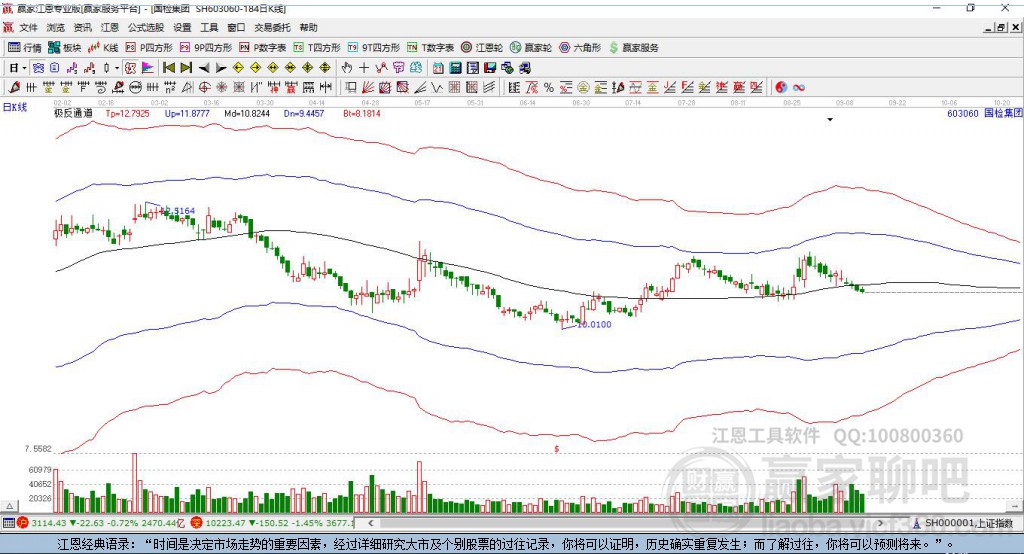Click the red-blue yin-yang icon
The height and width of the screenshot is (554, 1024).
pos(781,87)
